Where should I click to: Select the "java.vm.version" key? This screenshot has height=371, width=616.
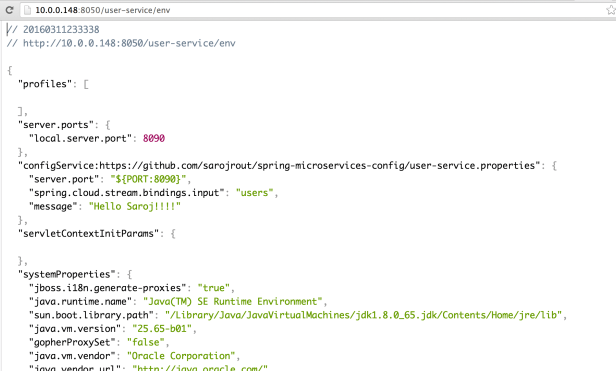point(75,329)
